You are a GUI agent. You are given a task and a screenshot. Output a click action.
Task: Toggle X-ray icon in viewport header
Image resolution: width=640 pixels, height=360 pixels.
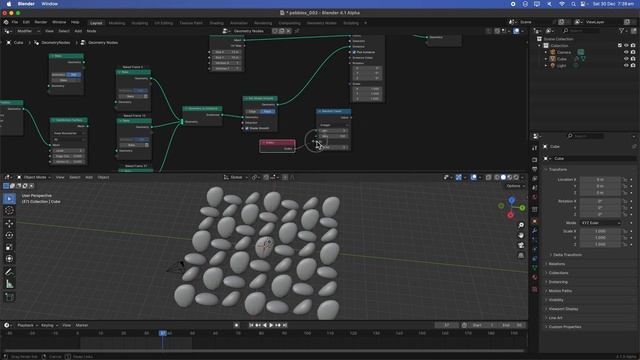pos(488,178)
